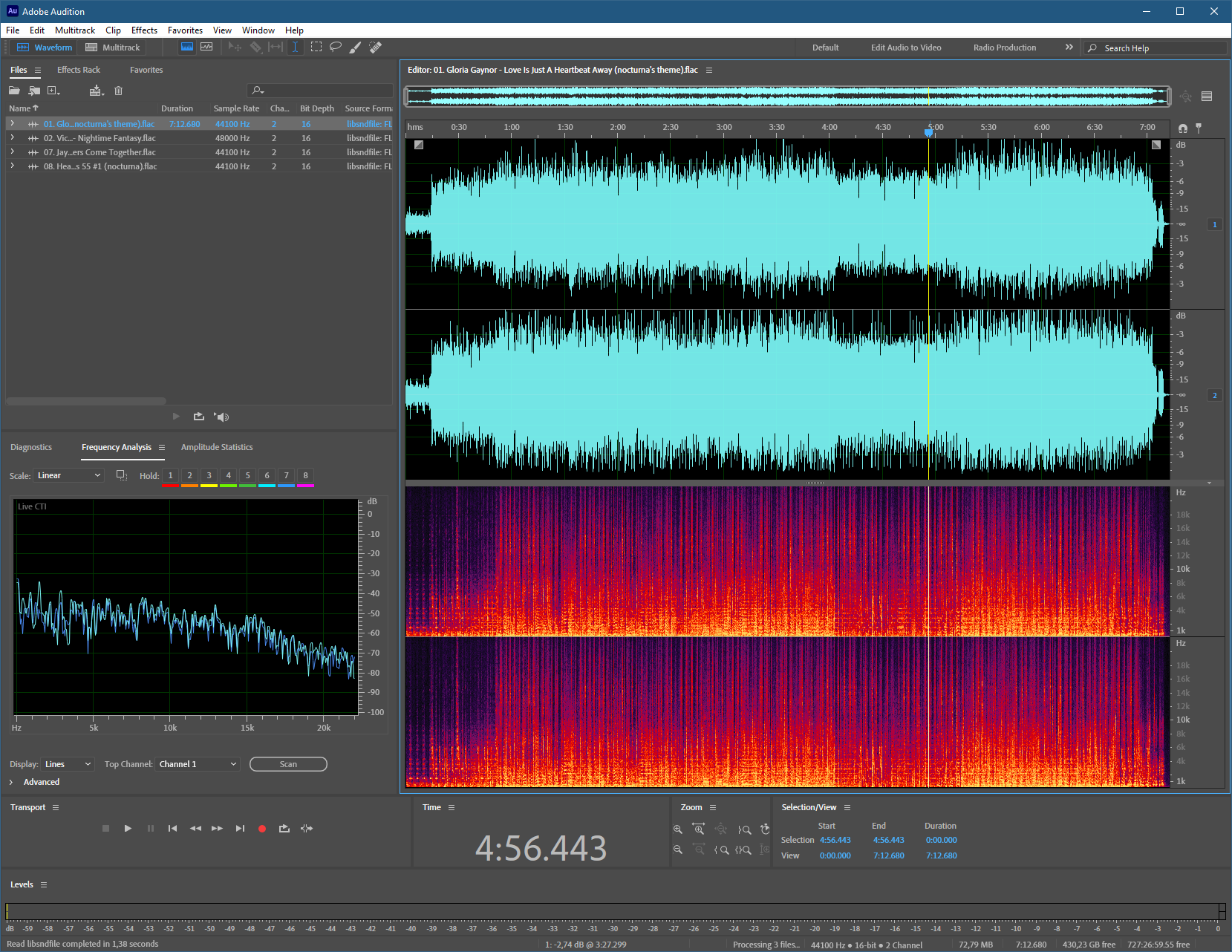Viewport: 1232px width, 952px height.
Task: Import file into Files panel
Action: [x=34, y=91]
